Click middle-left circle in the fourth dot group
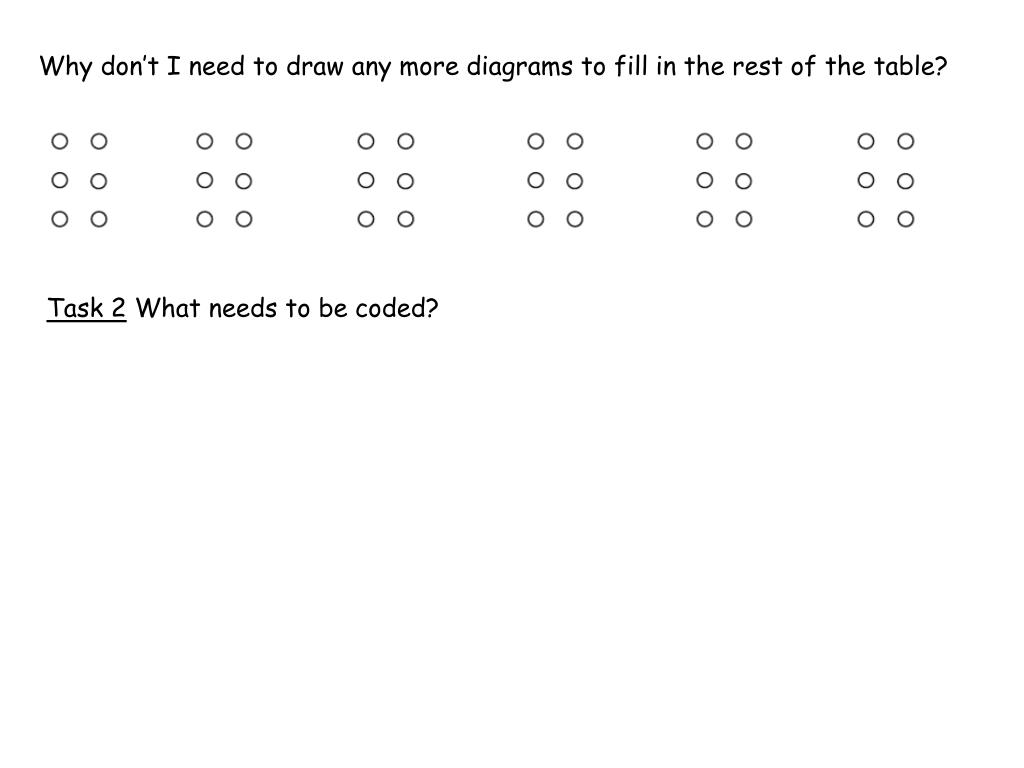This screenshot has height=768, width=1024. coord(536,180)
